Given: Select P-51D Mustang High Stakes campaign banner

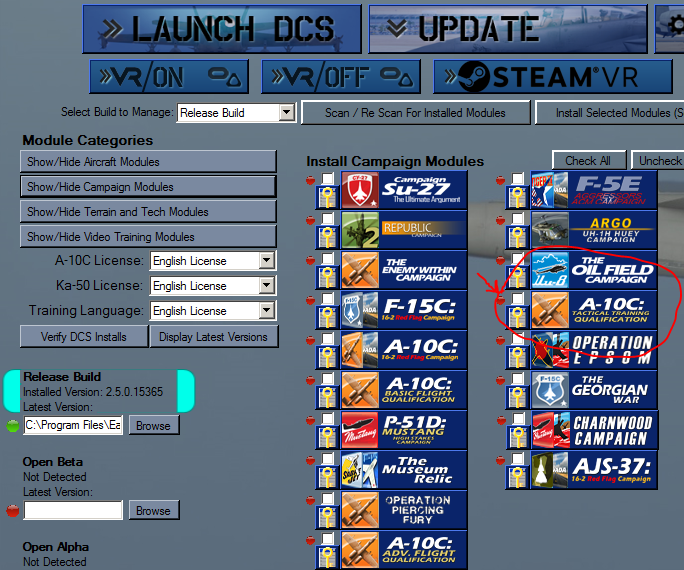Looking at the screenshot, I should [404, 430].
